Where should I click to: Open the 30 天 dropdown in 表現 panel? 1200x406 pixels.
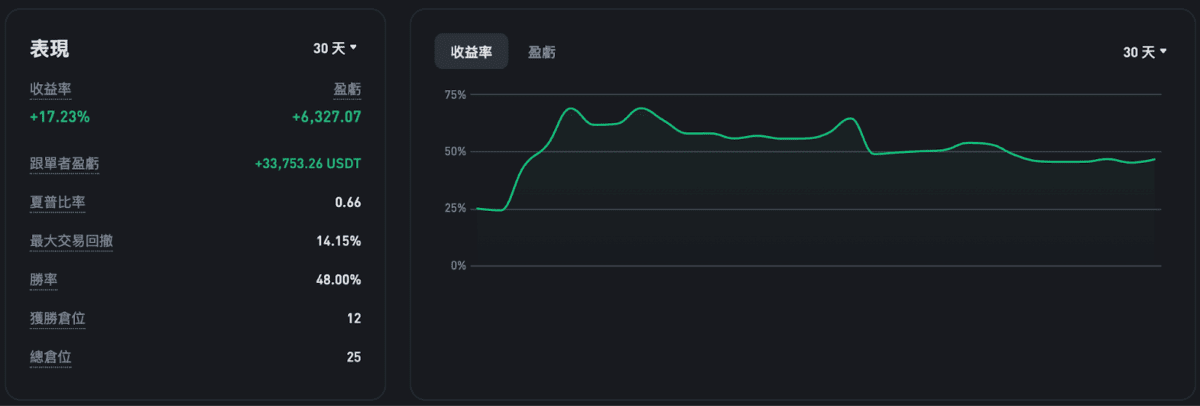pos(335,48)
